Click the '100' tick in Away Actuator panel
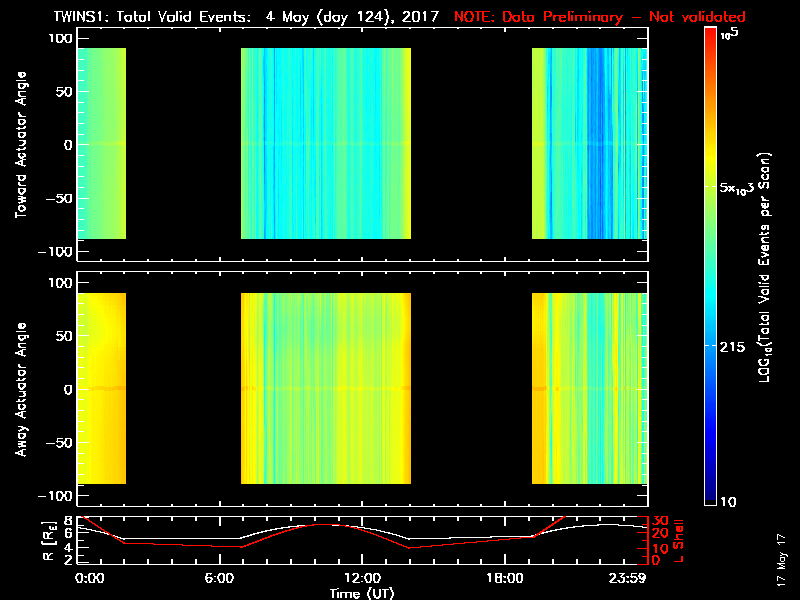 coord(61,283)
